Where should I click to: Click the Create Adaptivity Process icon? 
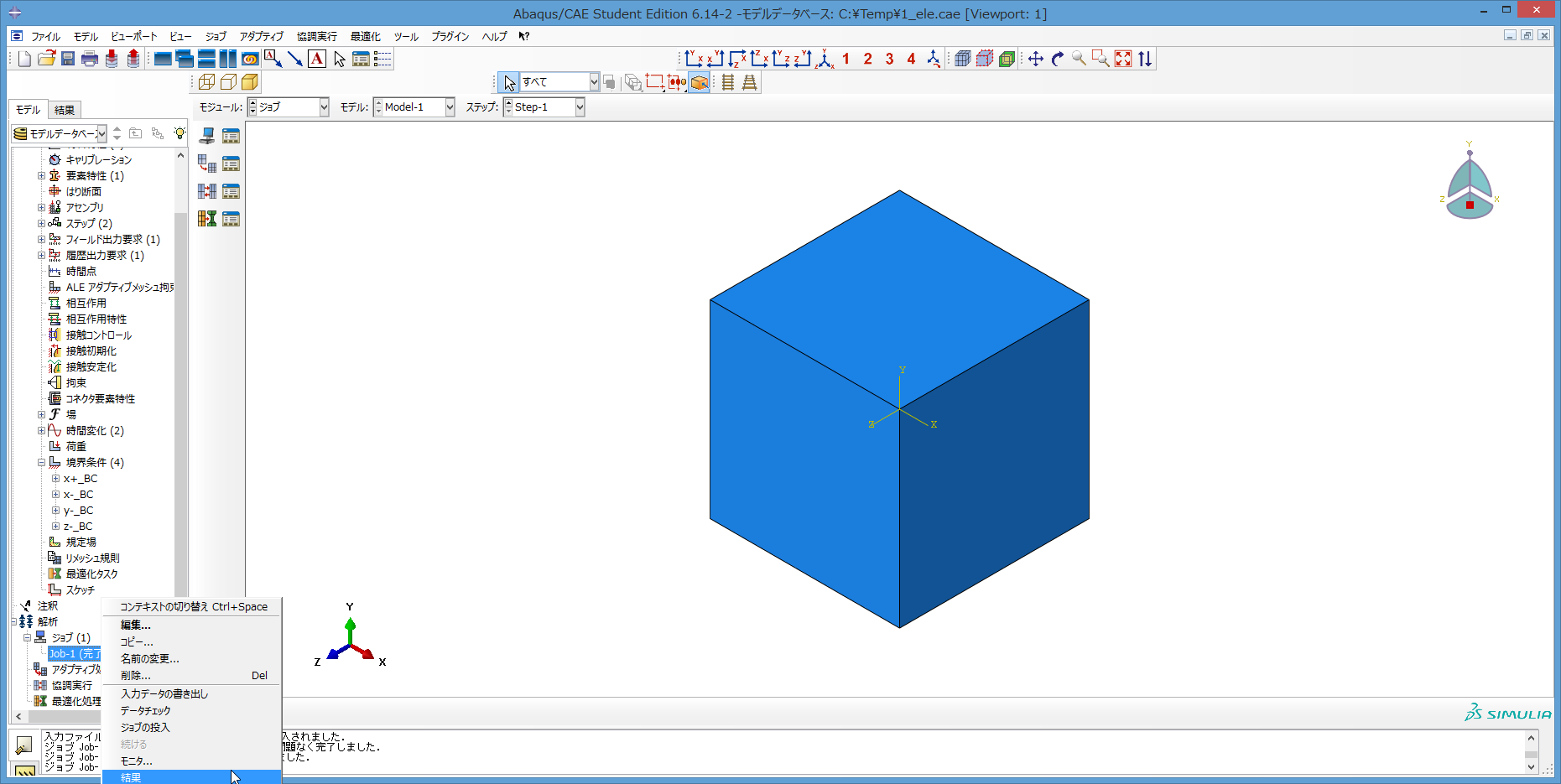pyautogui.click(x=207, y=164)
